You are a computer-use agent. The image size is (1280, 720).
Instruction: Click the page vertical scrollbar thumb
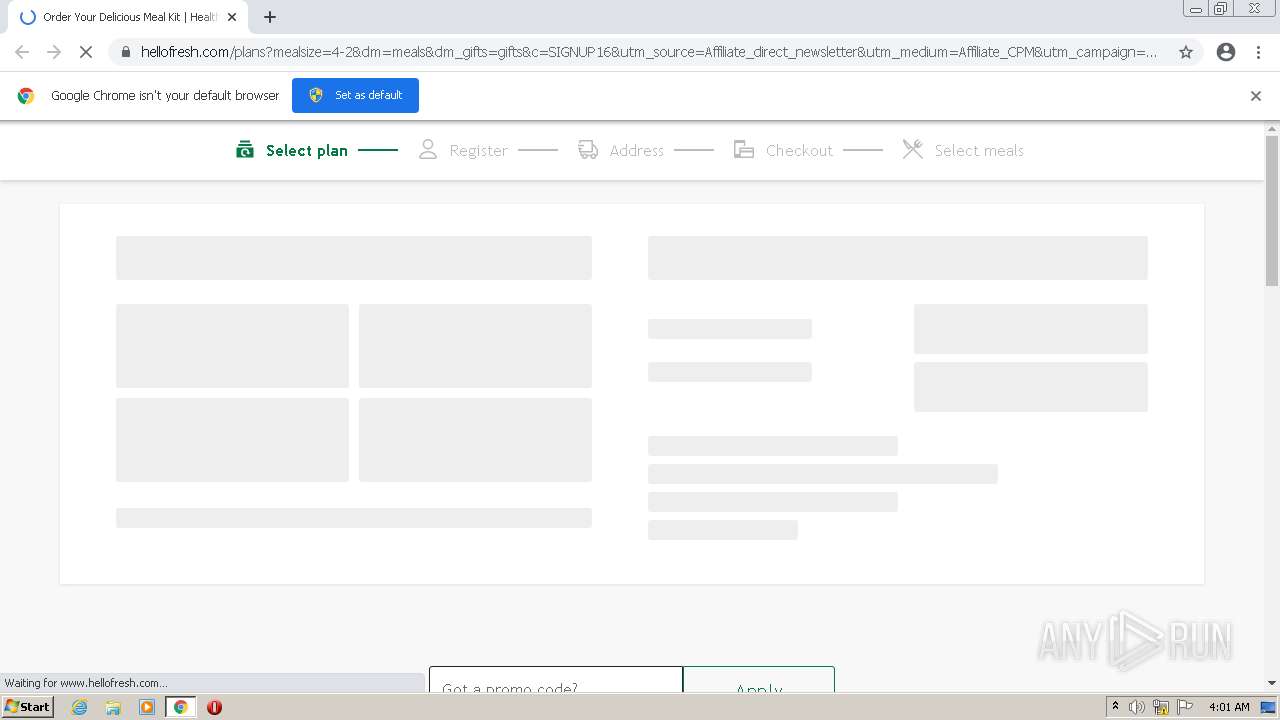1272,210
